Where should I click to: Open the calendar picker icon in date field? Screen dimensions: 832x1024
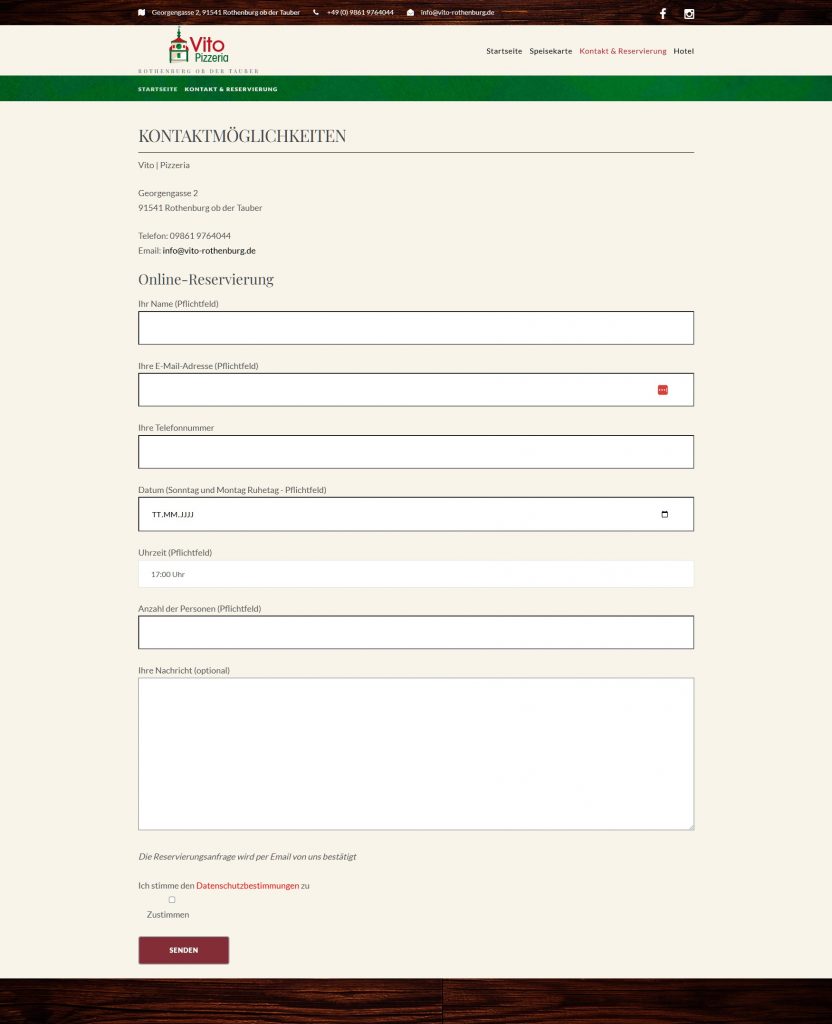click(x=665, y=514)
